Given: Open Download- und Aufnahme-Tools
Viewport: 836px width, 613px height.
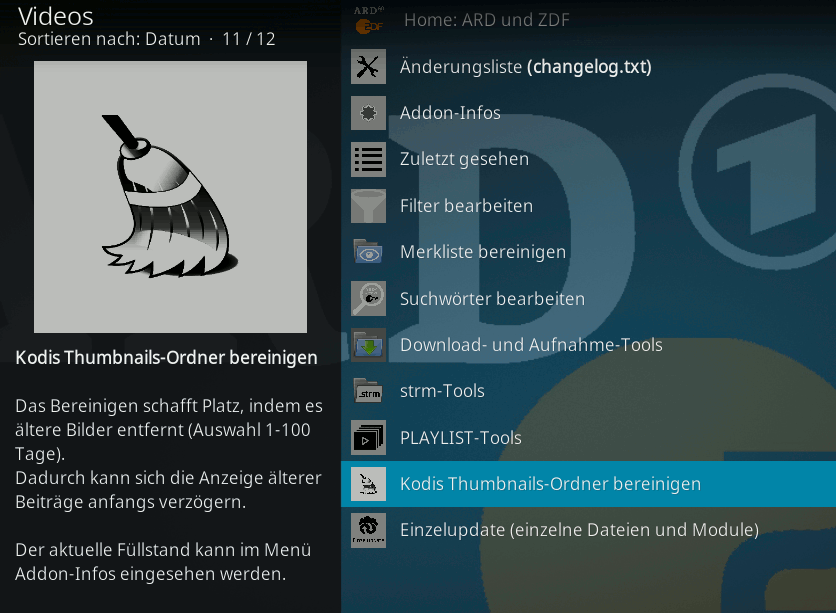Looking at the screenshot, I should (589, 345).
